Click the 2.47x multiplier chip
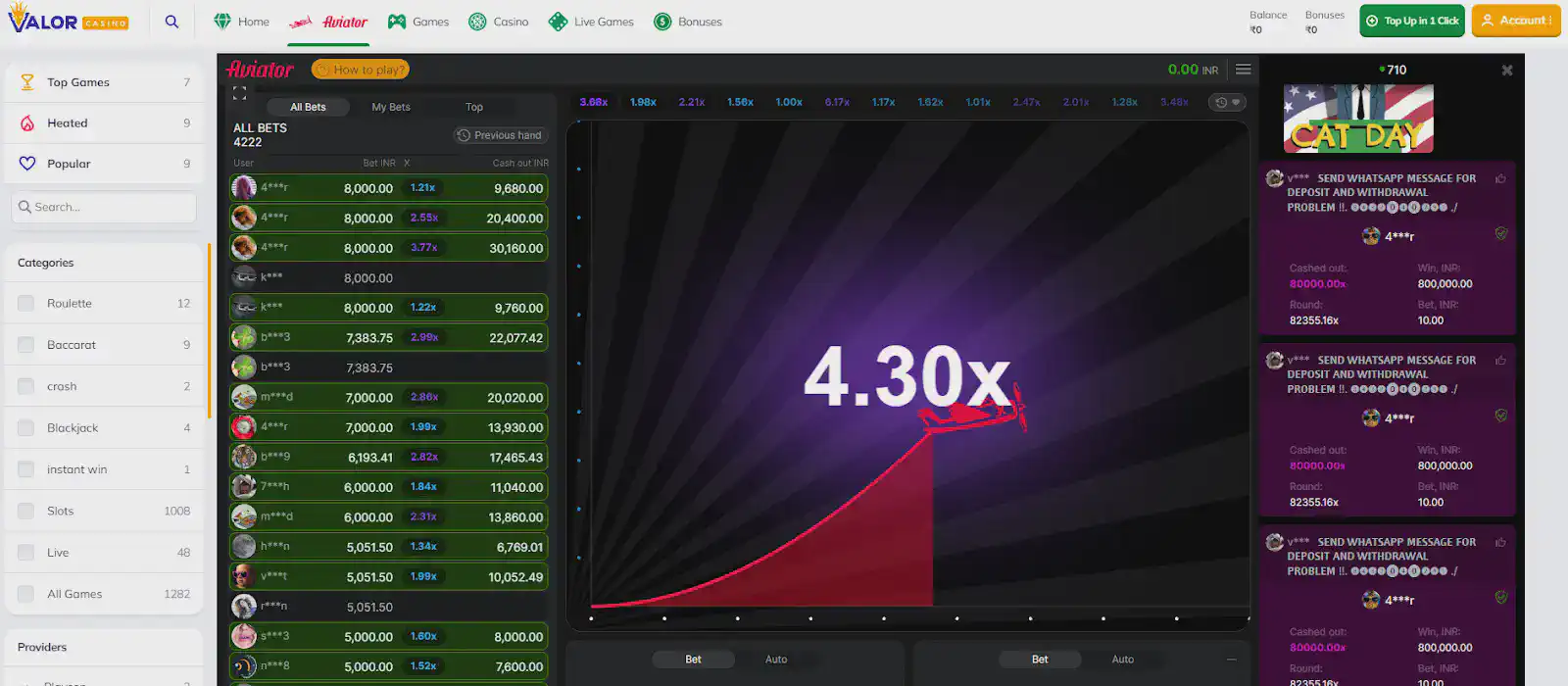 [x=1026, y=102]
